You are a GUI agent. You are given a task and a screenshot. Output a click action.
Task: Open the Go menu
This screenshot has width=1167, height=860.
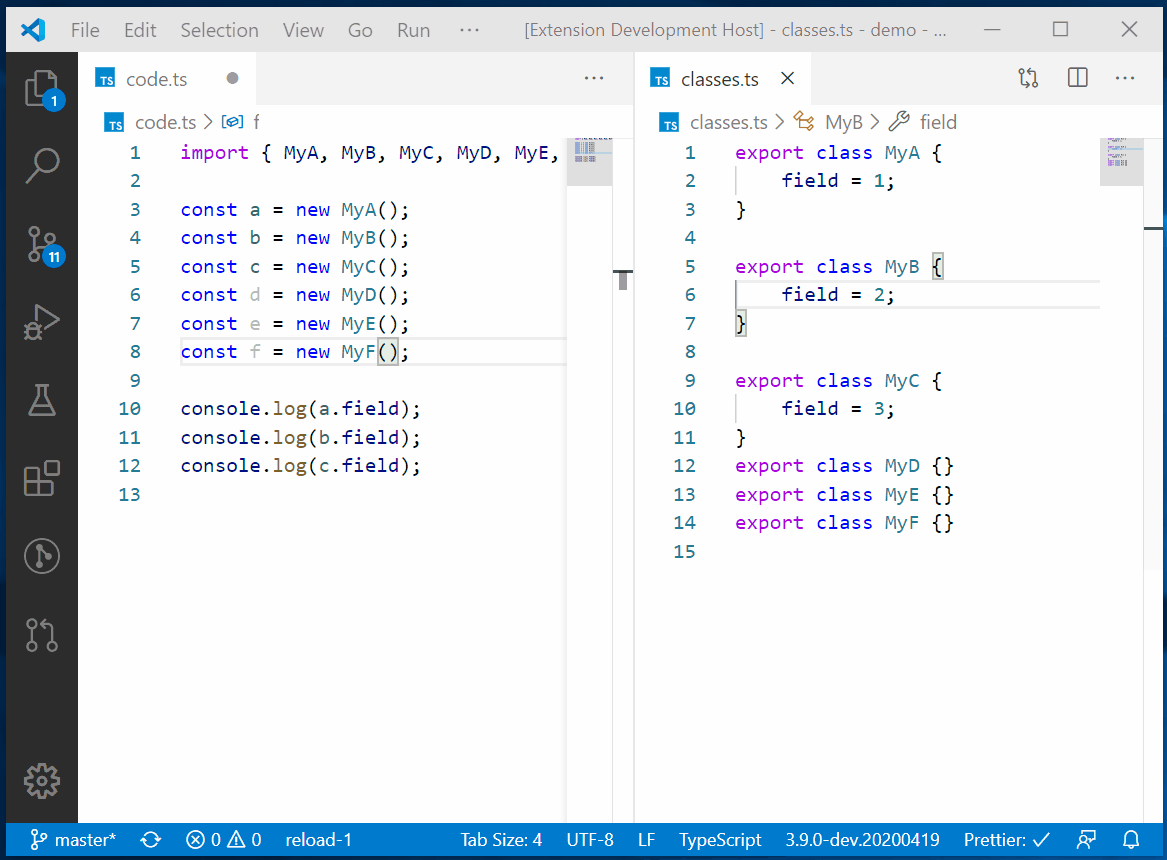[360, 30]
